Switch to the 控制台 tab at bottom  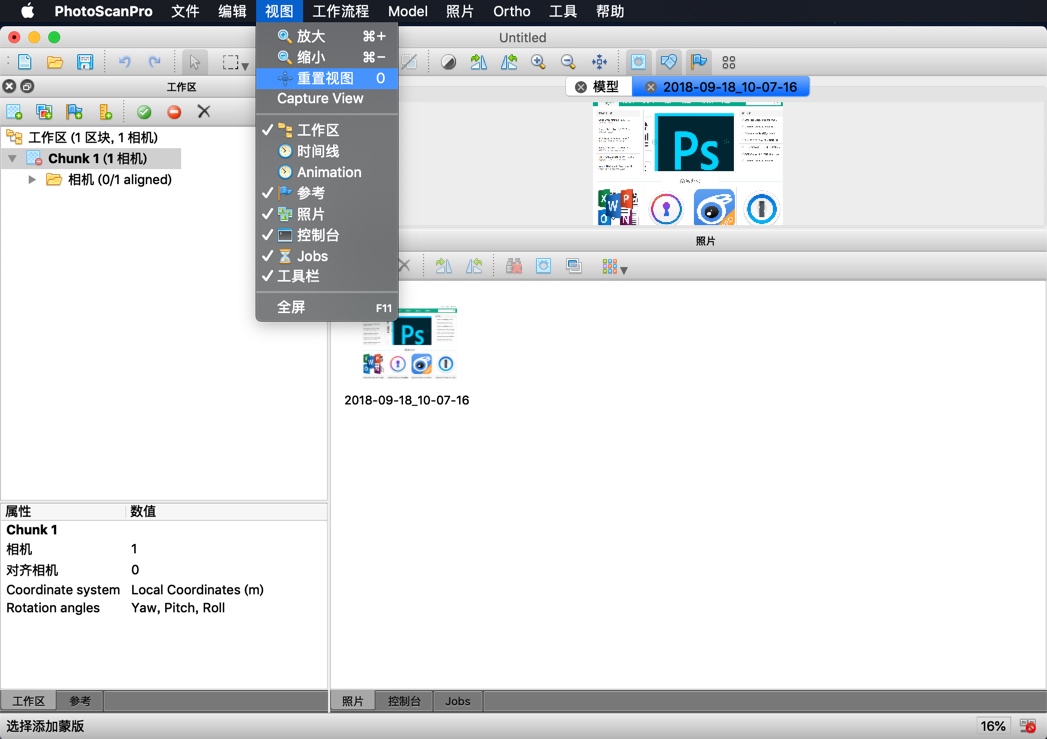(x=404, y=701)
